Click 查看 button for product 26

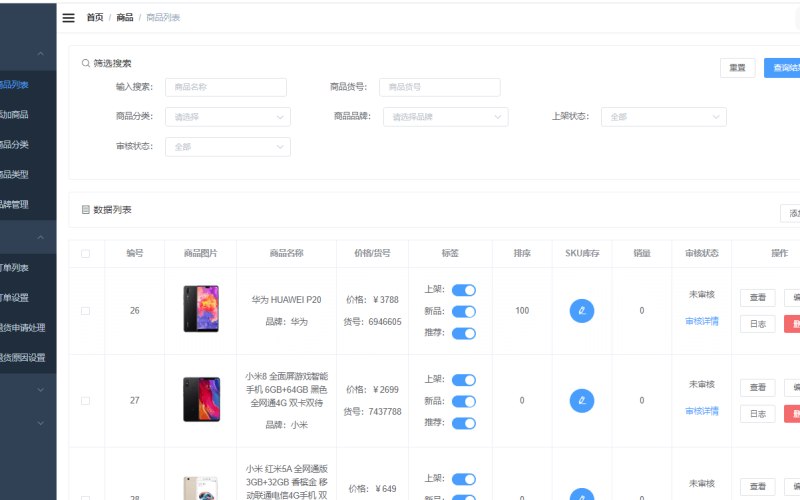coord(758,297)
